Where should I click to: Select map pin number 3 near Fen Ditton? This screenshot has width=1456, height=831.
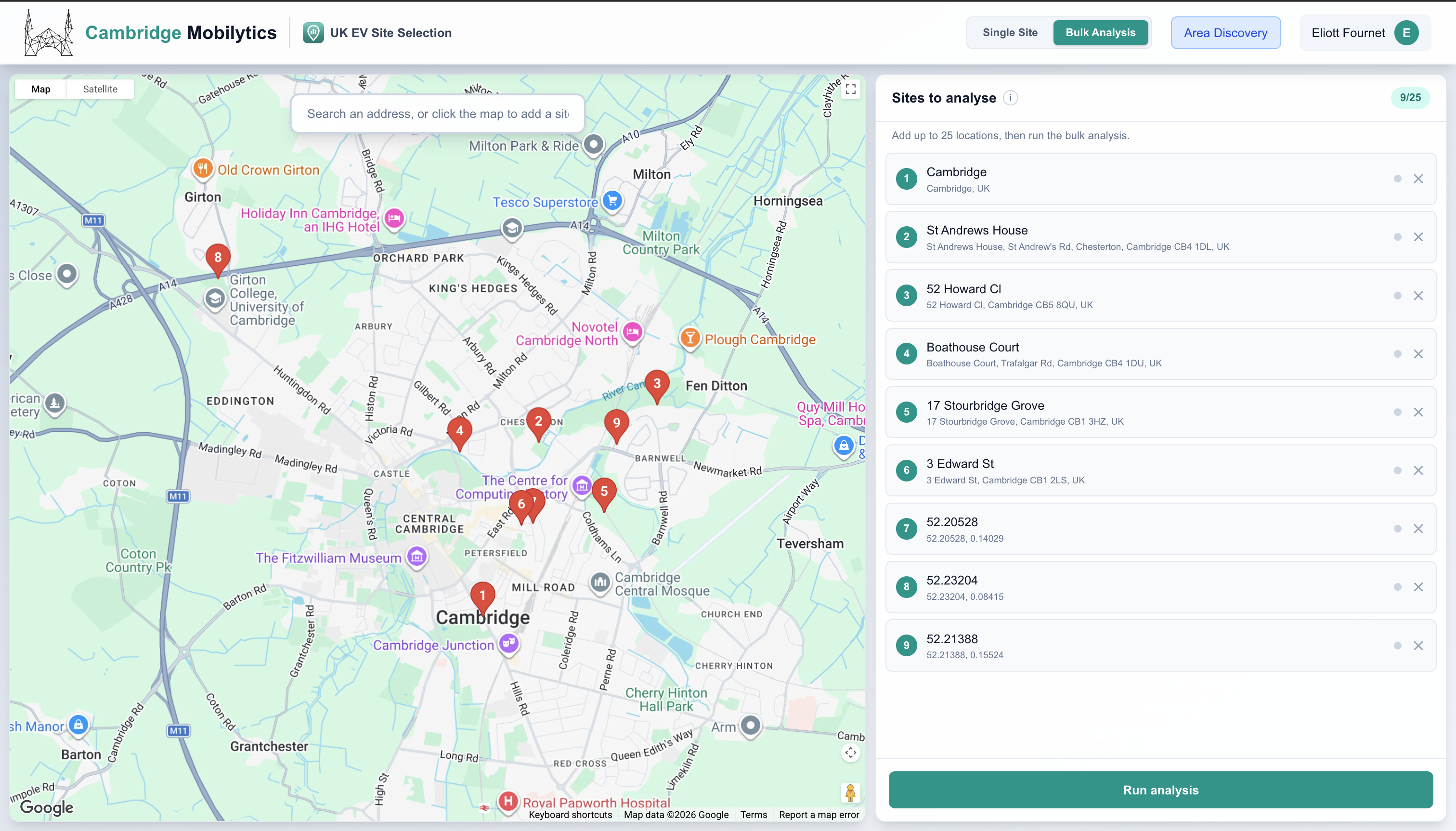[x=657, y=387]
